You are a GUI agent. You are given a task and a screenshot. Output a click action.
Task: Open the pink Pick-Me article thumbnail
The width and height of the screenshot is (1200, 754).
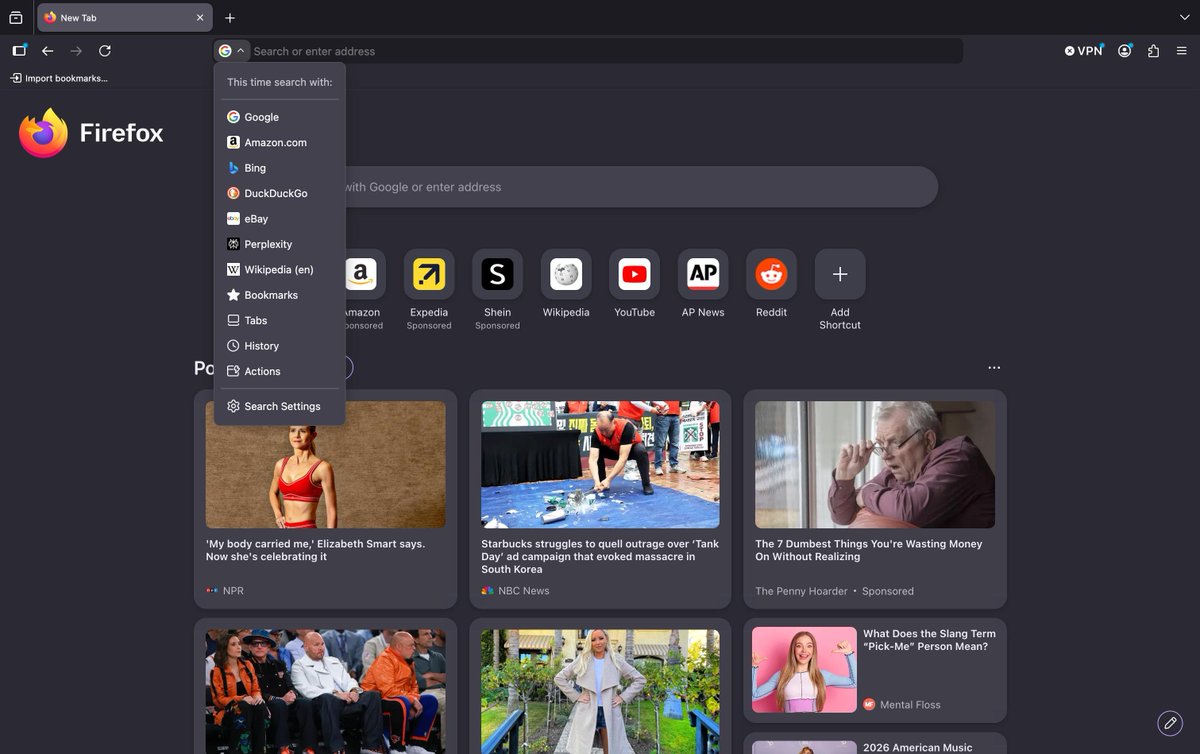(x=804, y=669)
